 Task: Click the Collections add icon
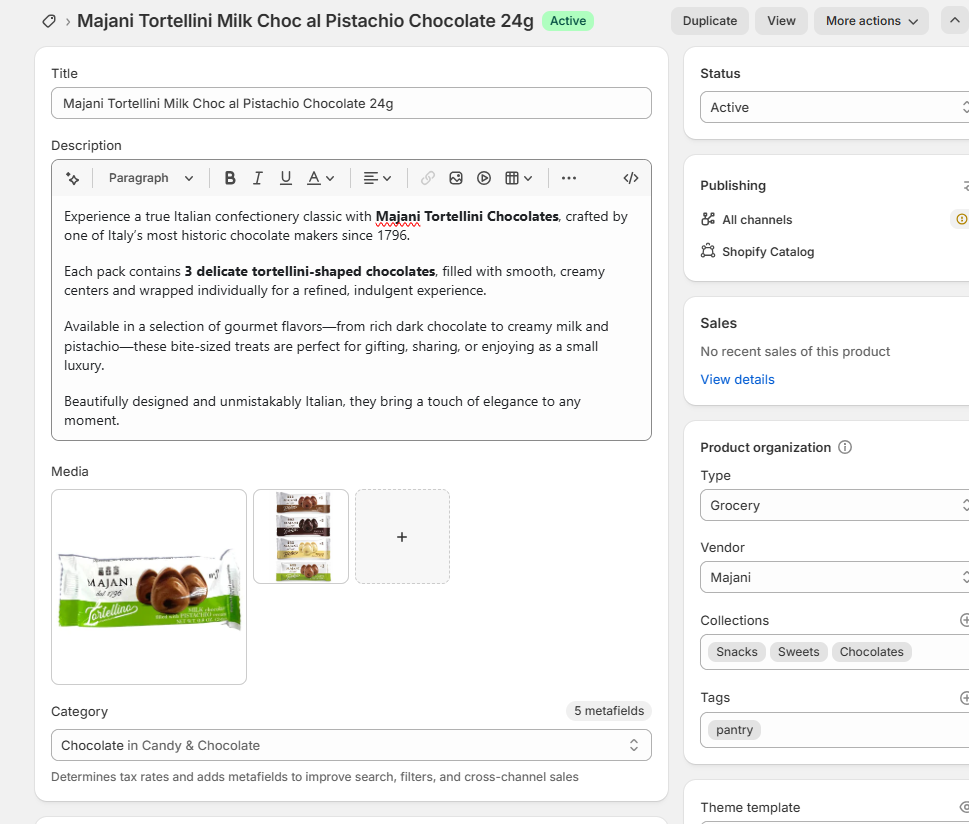click(964, 620)
